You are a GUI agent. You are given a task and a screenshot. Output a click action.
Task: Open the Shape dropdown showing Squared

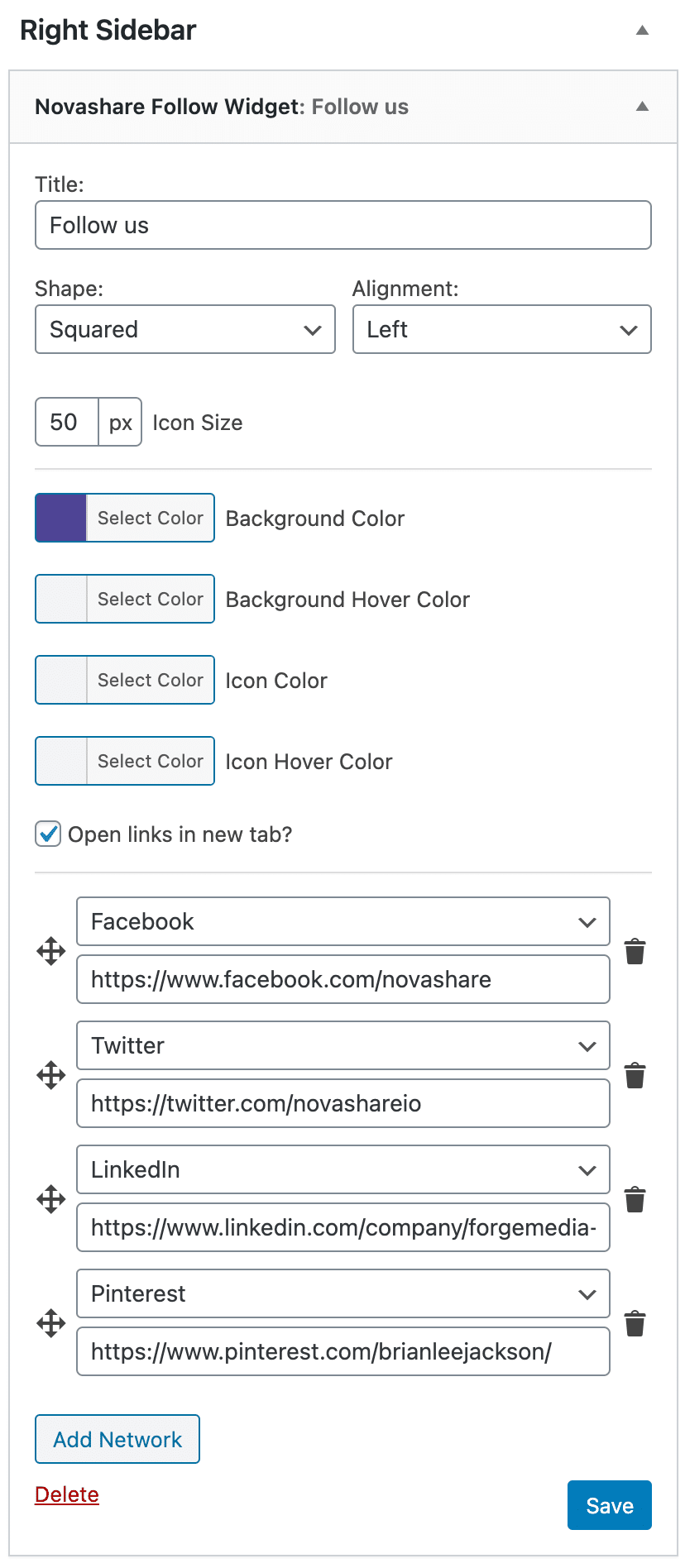(x=184, y=329)
